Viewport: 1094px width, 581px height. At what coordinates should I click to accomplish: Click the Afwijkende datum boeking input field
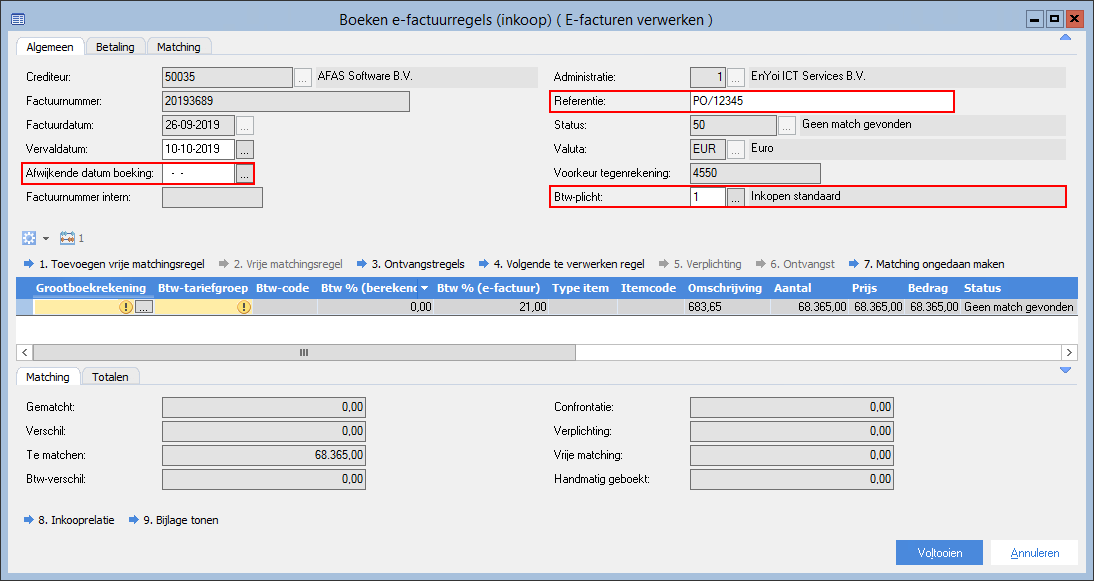click(x=199, y=174)
